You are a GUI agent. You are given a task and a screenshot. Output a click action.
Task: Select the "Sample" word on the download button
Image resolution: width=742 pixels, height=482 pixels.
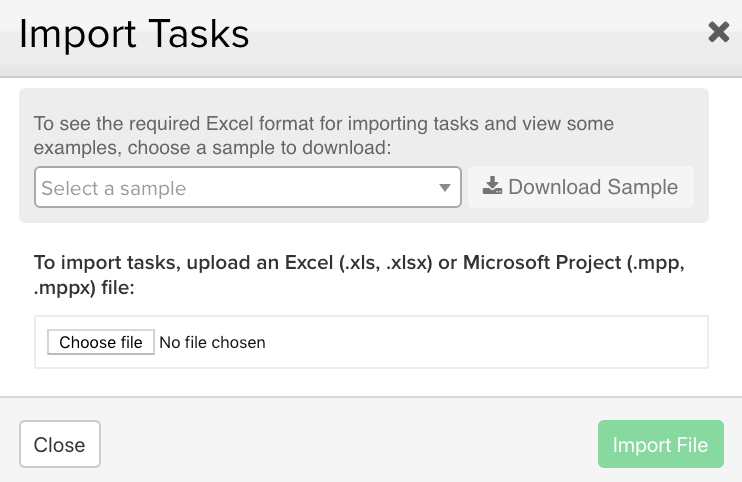click(643, 187)
